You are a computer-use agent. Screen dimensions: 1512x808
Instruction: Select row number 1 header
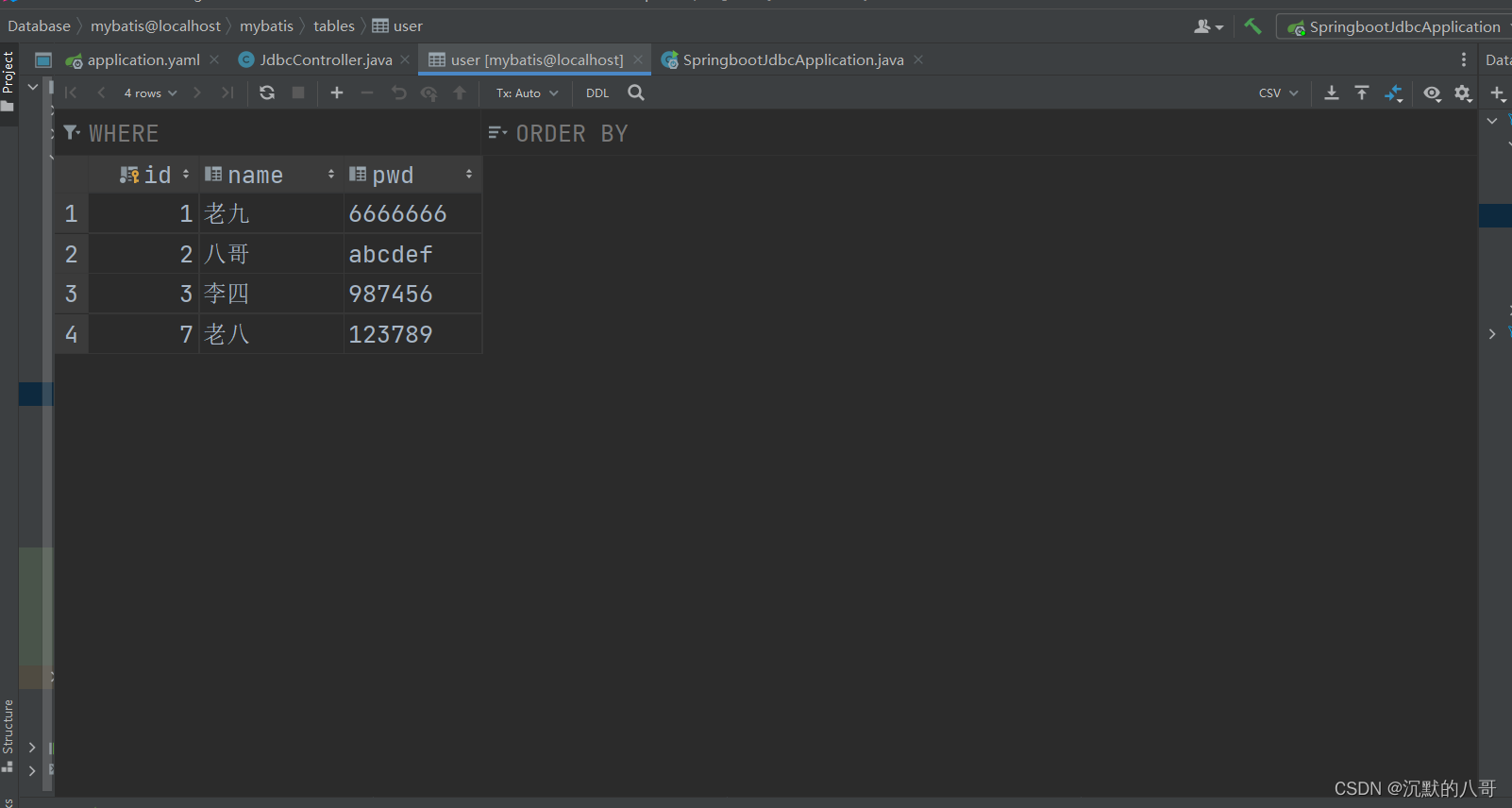pyautogui.click(x=71, y=213)
